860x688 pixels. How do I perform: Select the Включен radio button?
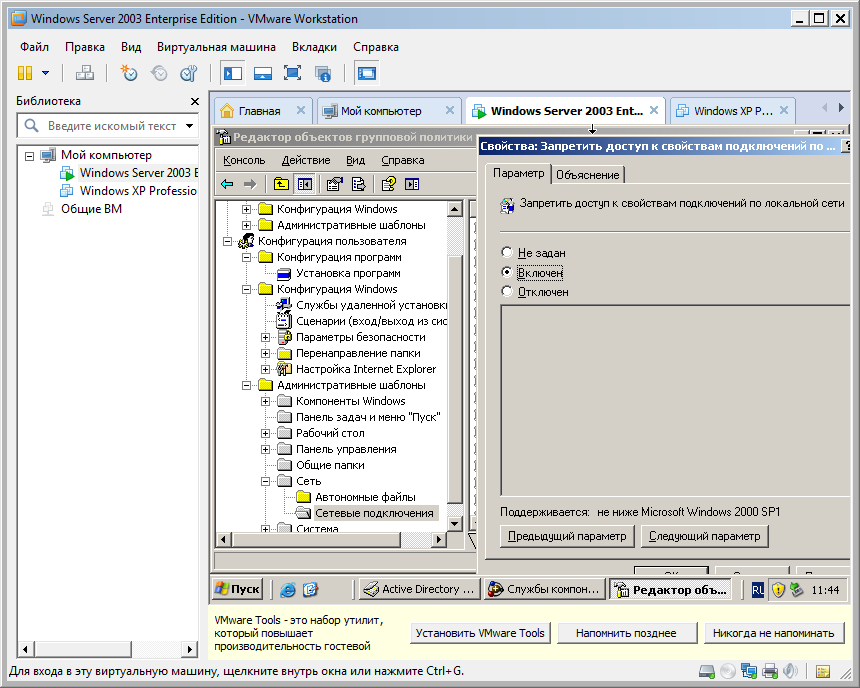(507, 272)
